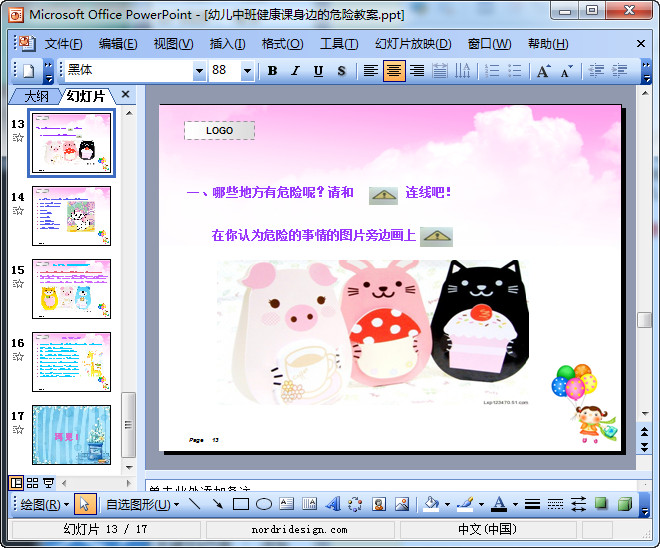Select the Rectangle tool

(241, 504)
